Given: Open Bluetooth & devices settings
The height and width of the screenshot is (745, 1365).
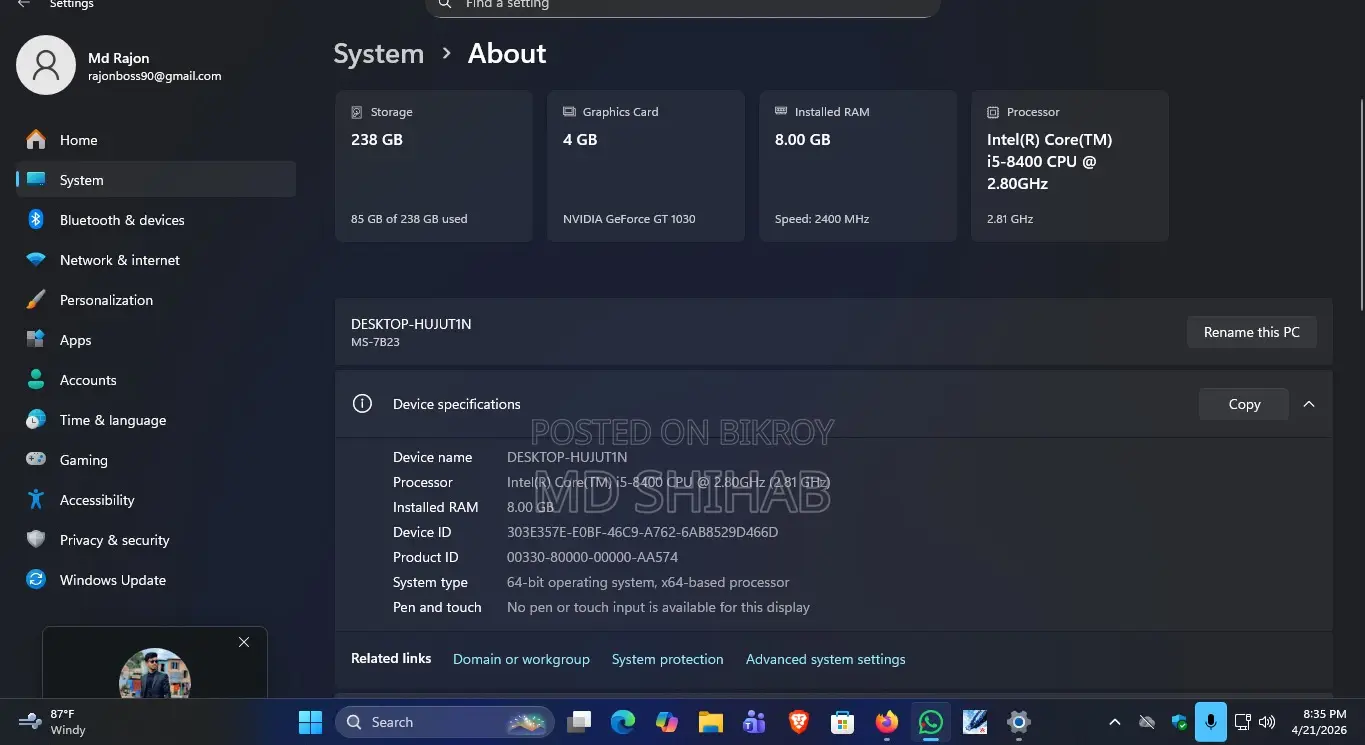Looking at the screenshot, I should tap(156, 220).
